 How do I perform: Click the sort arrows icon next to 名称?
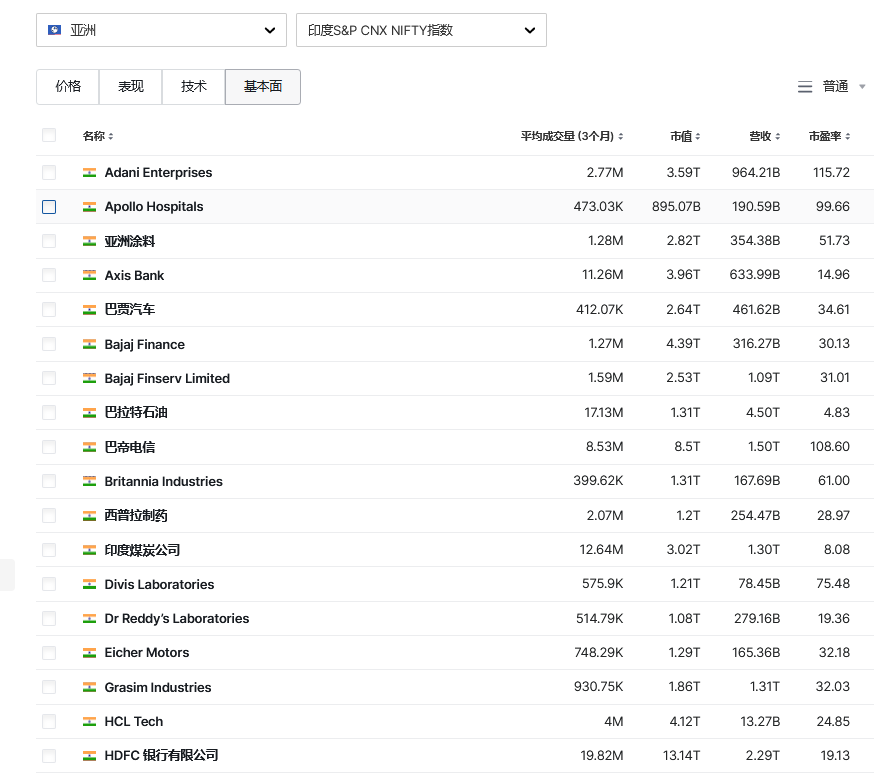[x=111, y=136]
